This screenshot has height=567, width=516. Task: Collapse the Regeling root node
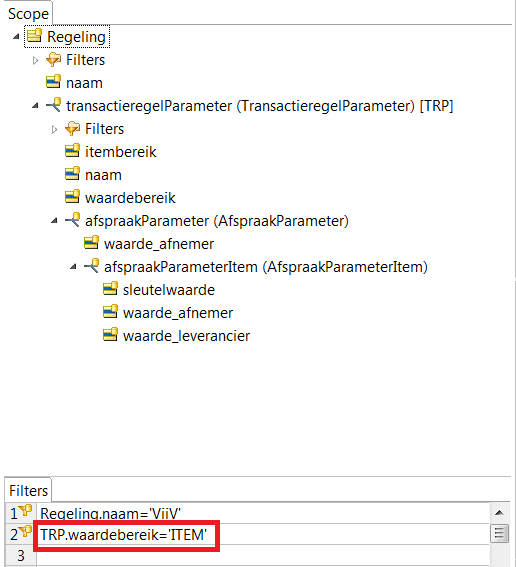tap(16, 37)
